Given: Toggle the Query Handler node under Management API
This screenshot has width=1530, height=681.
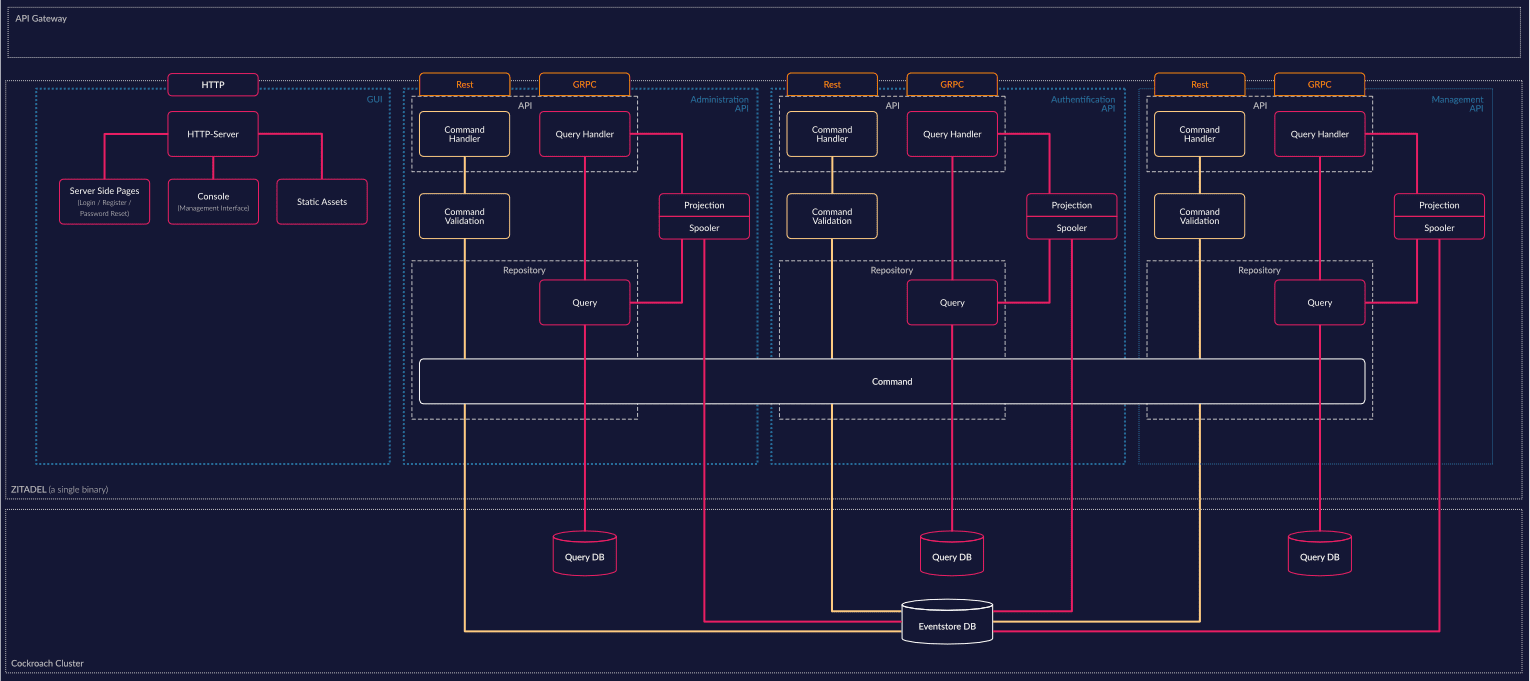Looking at the screenshot, I should tap(1319, 133).
